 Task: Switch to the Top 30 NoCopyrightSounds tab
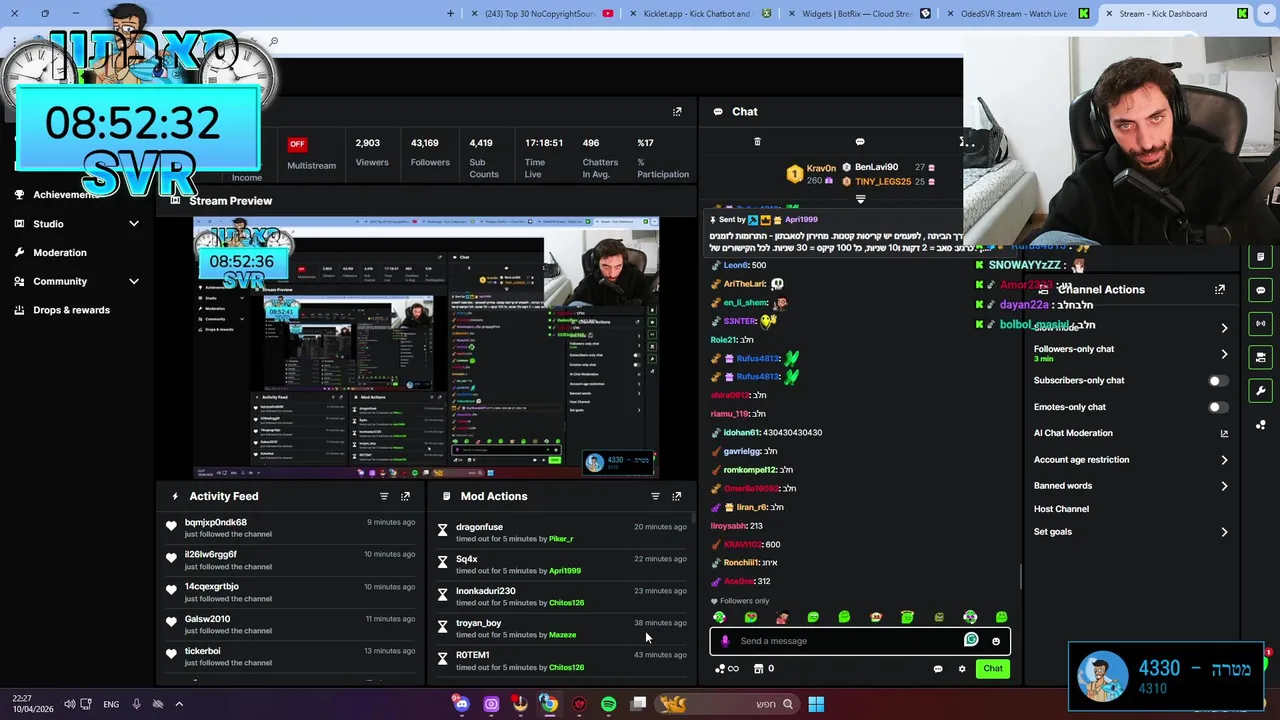pos(540,14)
